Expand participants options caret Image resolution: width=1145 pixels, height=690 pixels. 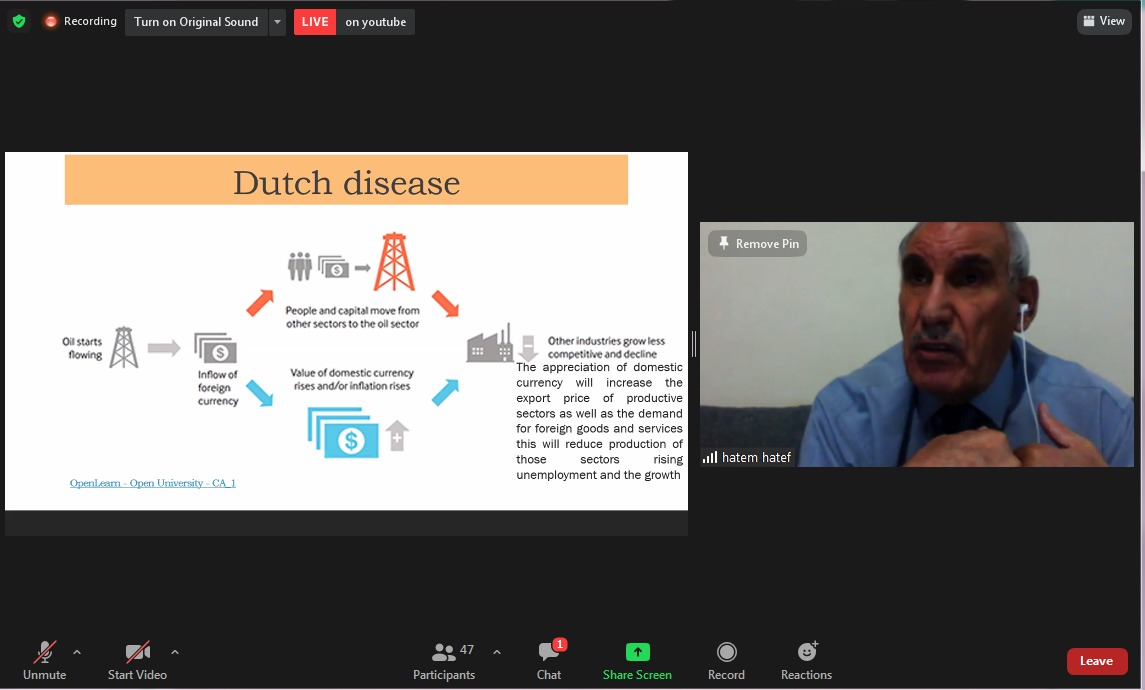tap(497, 652)
